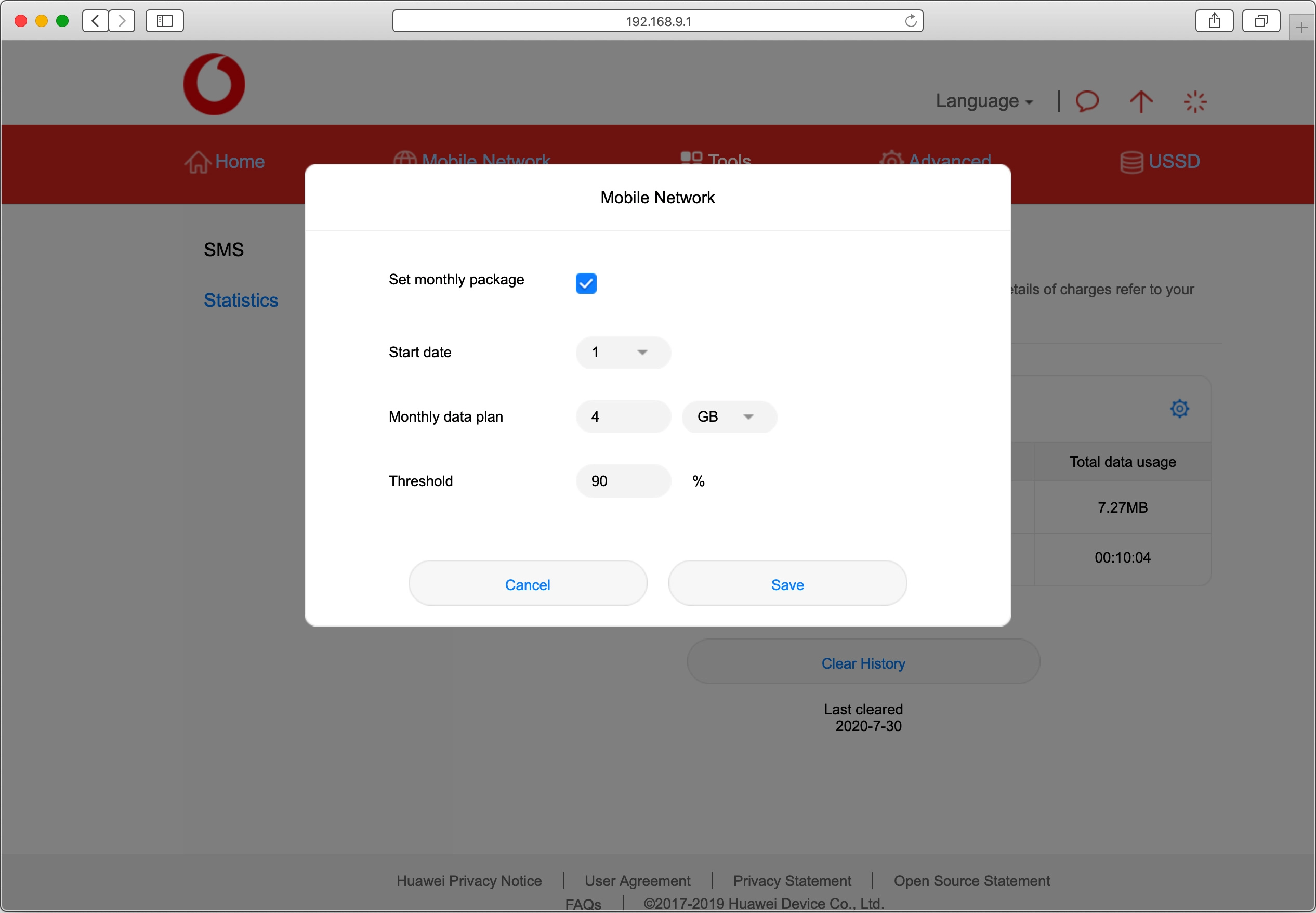Click the Vodafone logo
This screenshot has height=913, width=1316.
[214, 84]
